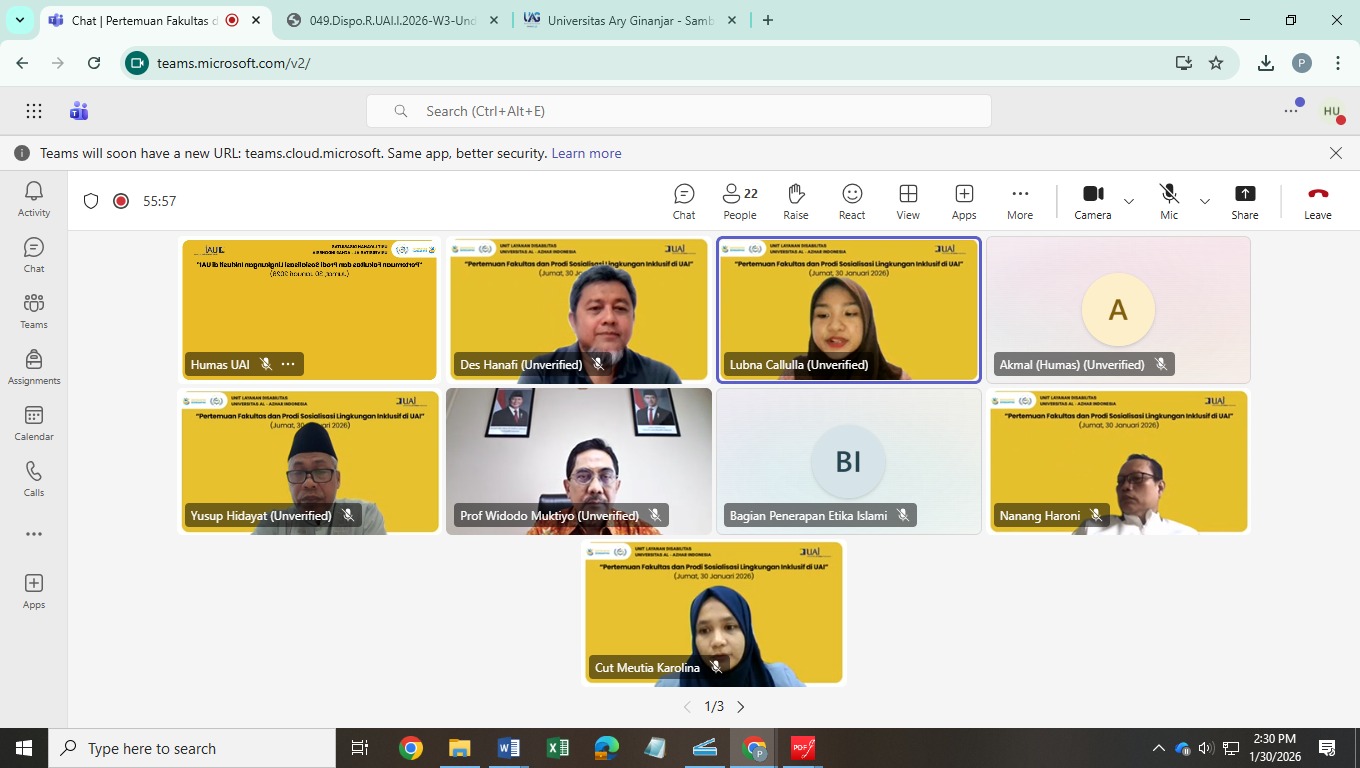
Task: Open Calendar in the left sidebar
Action: click(34, 423)
